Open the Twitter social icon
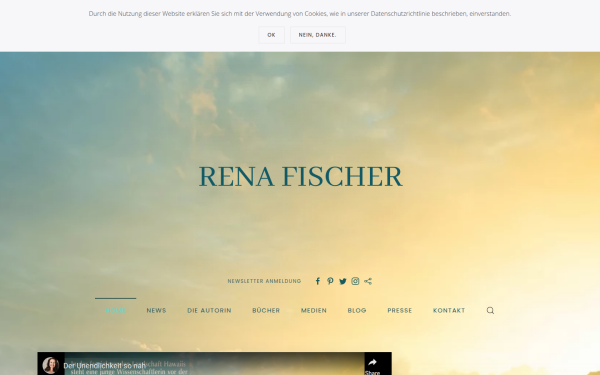The height and width of the screenshot is (375, 600). 343,281
